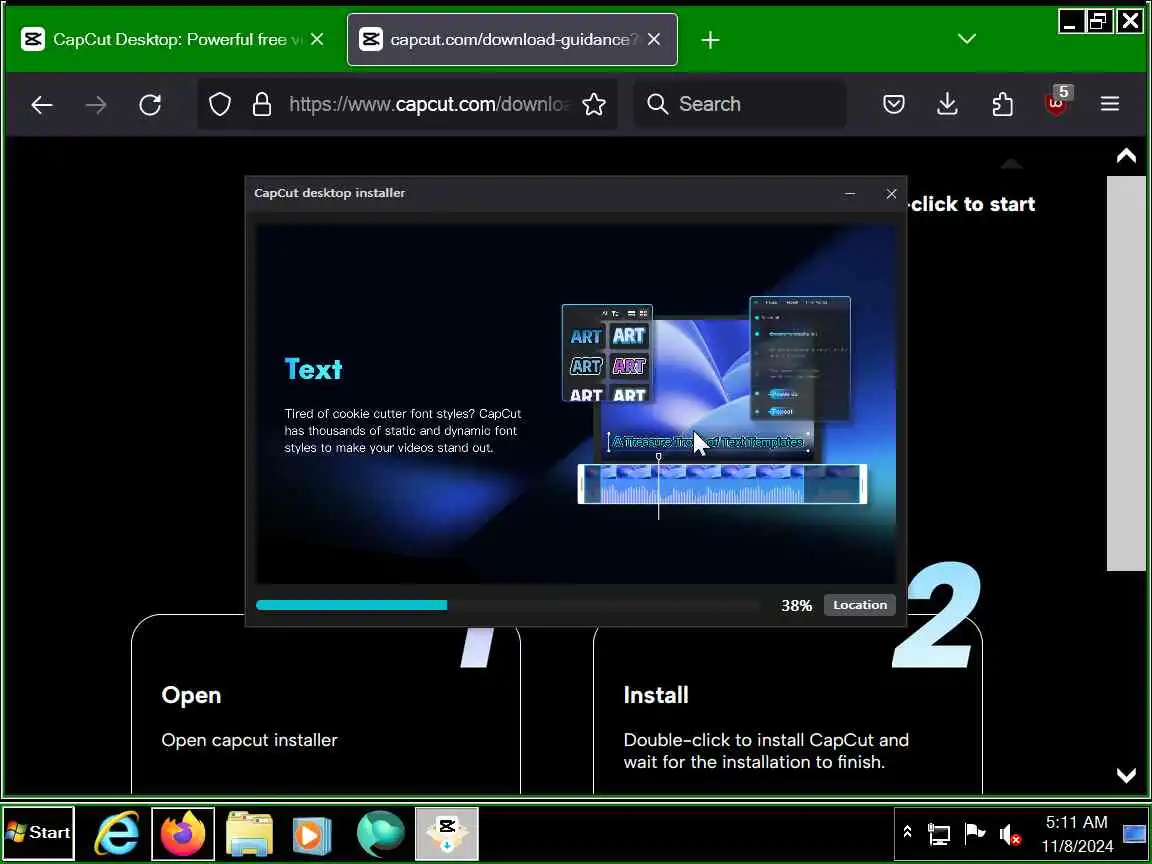Click the muted volume speaker icon
1152x864 pixels.
[1010, 834]
